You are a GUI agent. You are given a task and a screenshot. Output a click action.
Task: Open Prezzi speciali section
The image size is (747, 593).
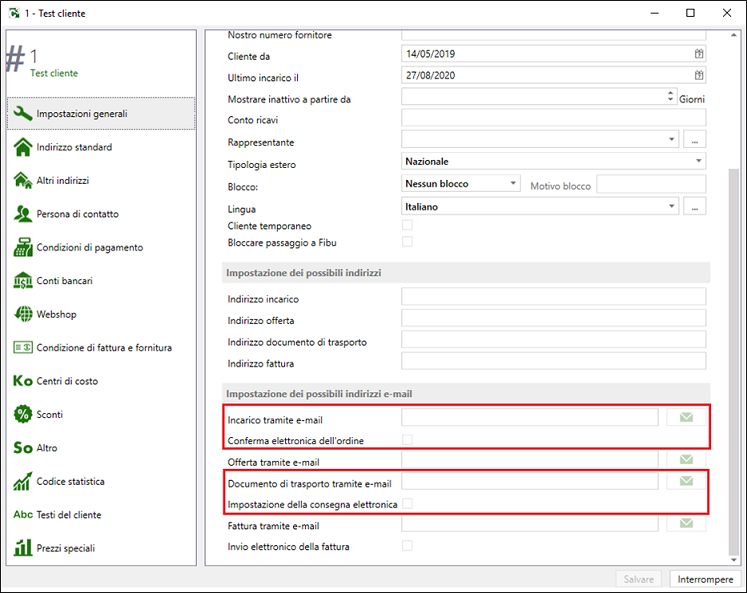point(101,548)
